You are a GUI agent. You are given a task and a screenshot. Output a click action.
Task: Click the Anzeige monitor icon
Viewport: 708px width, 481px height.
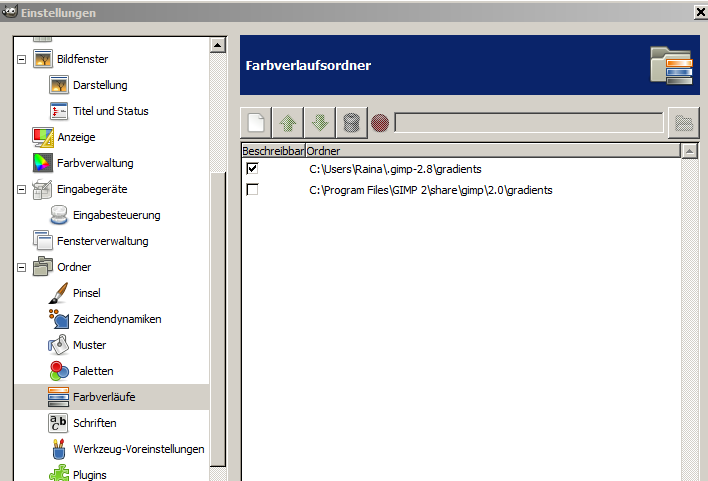(x=43, y=137)
